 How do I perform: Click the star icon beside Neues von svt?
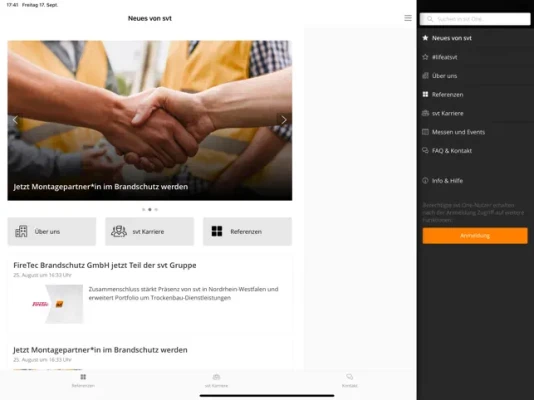coord(425,38)
